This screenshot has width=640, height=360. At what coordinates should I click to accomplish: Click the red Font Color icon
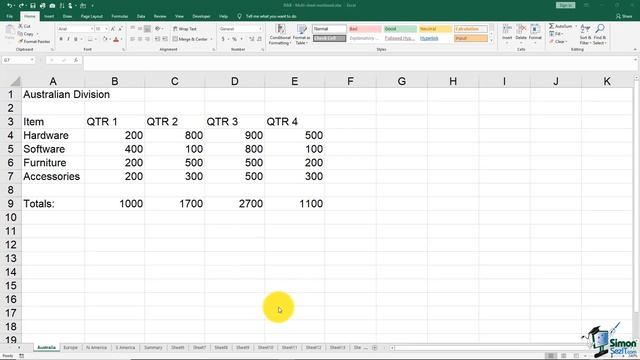point(116,39)
